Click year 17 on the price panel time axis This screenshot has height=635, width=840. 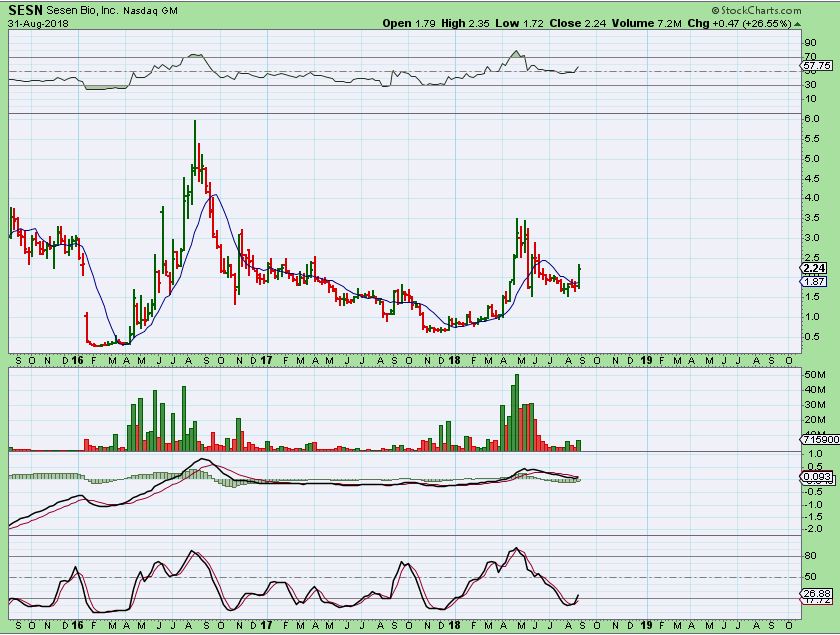click(x=266, y=360)
